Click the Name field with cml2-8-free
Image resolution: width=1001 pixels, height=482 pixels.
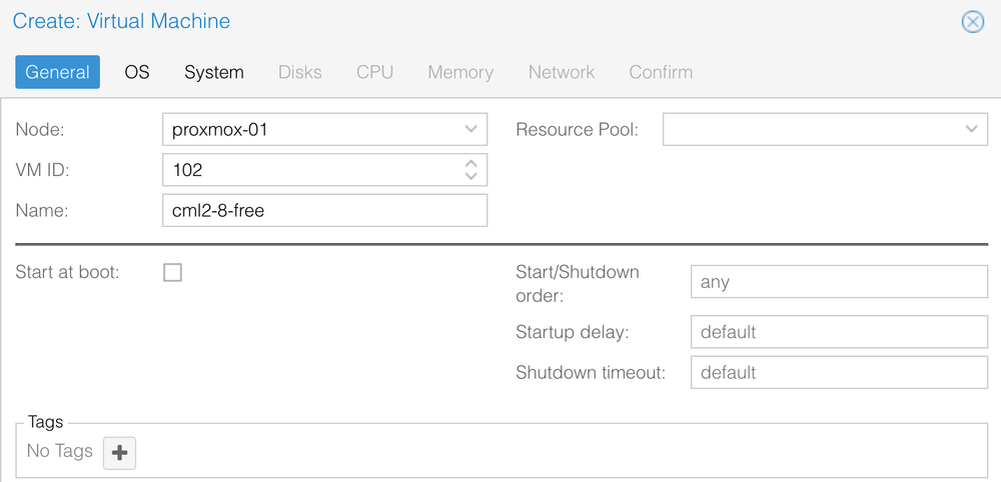pyautogui.click(x=324, y=211)
